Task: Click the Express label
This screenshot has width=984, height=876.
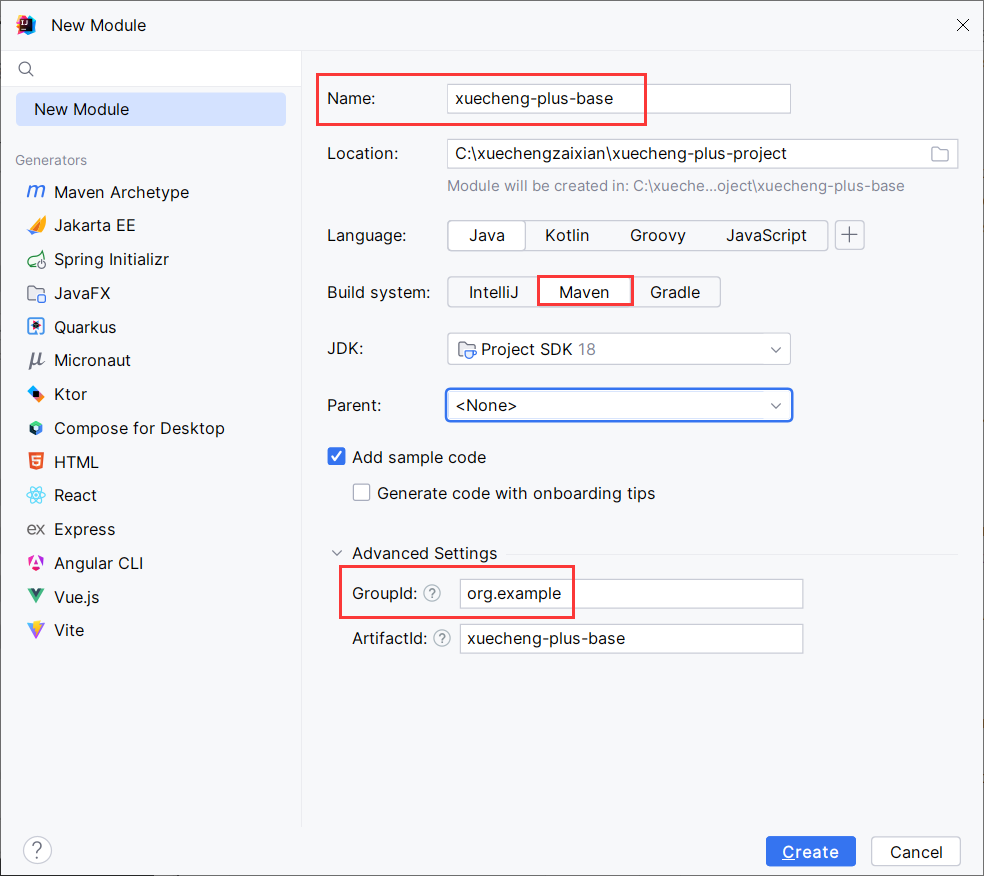Action: point(85,530)
